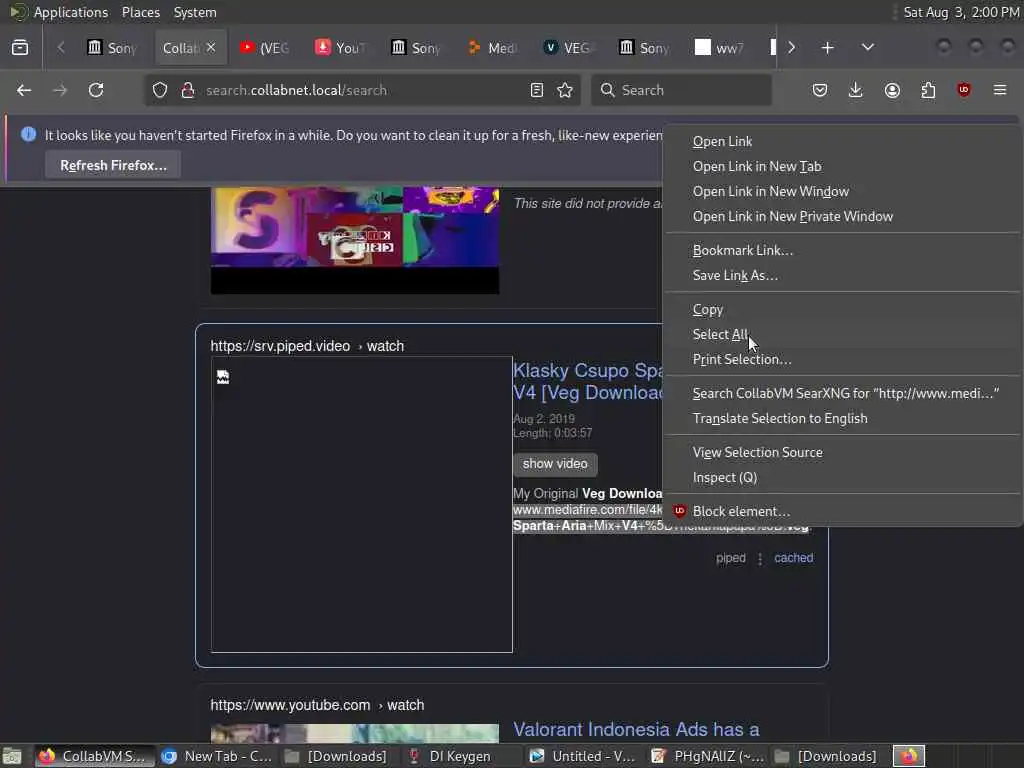
Task: Open Klasky Csupo Sparta result title link
Action: 588,381
